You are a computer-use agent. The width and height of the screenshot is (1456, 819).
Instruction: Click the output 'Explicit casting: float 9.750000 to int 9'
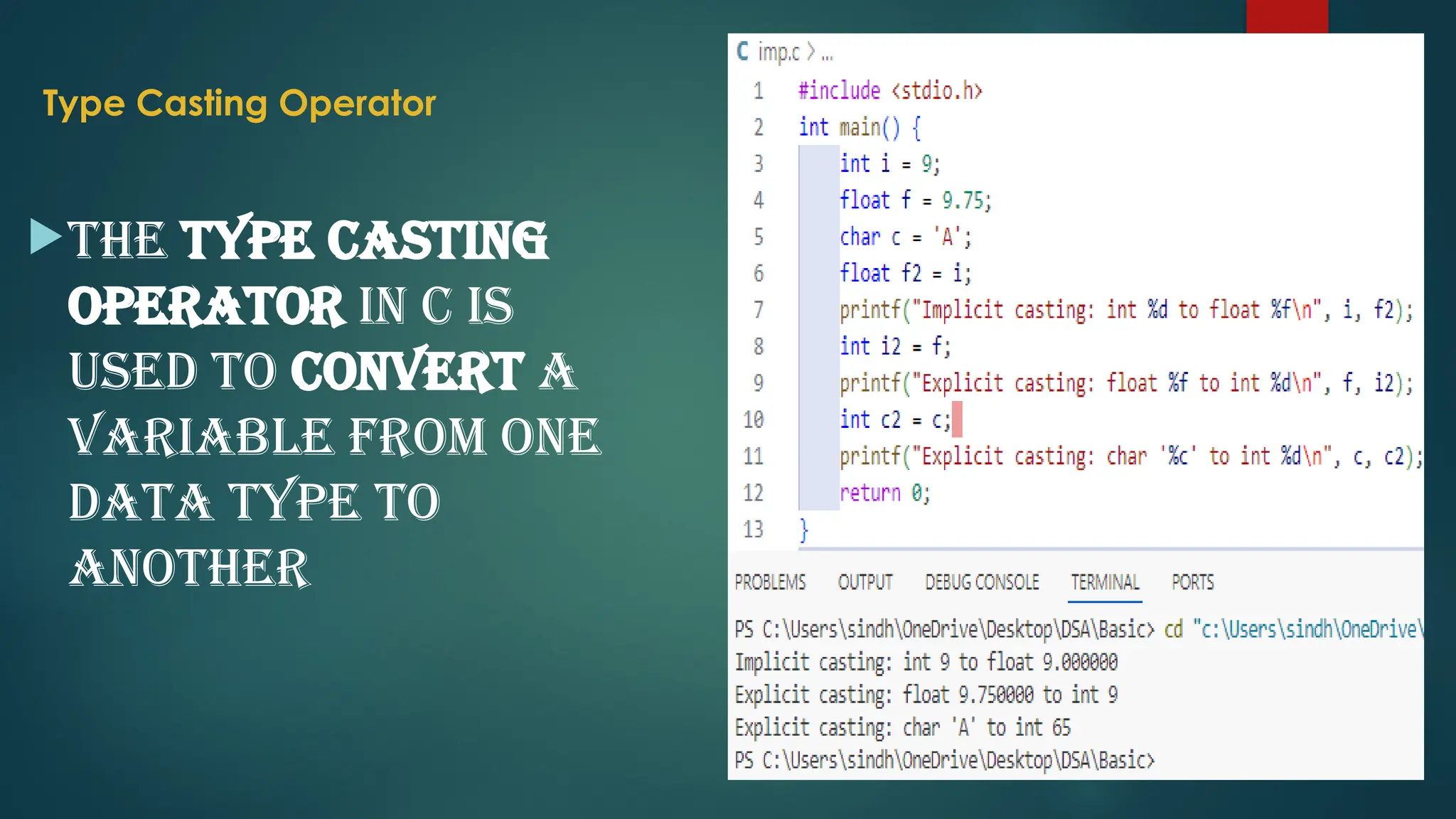tap(926, 695)
